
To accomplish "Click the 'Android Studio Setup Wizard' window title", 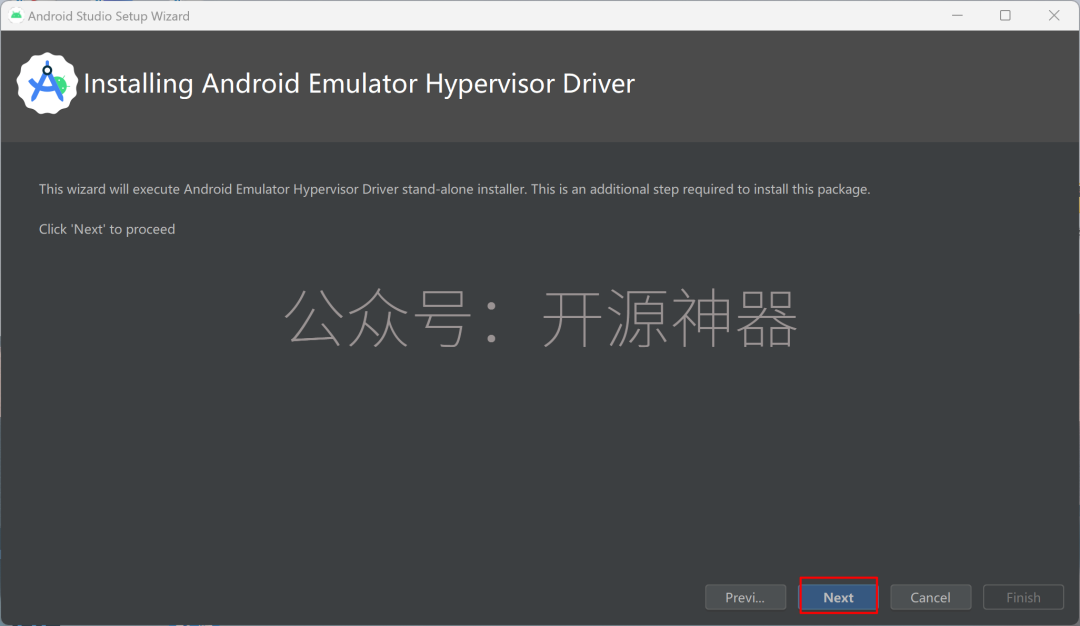I will pos(109,16).
